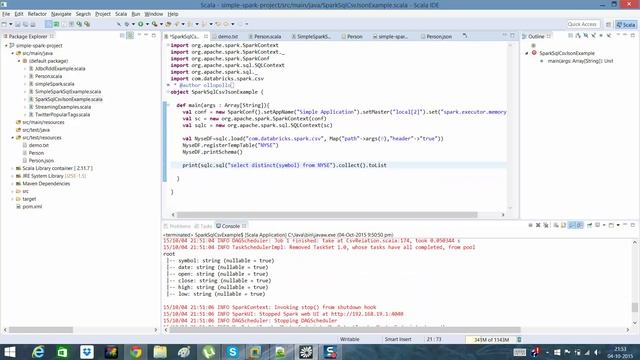Open Skype from taskbar
640x360 pixels.
coord(233,352)
